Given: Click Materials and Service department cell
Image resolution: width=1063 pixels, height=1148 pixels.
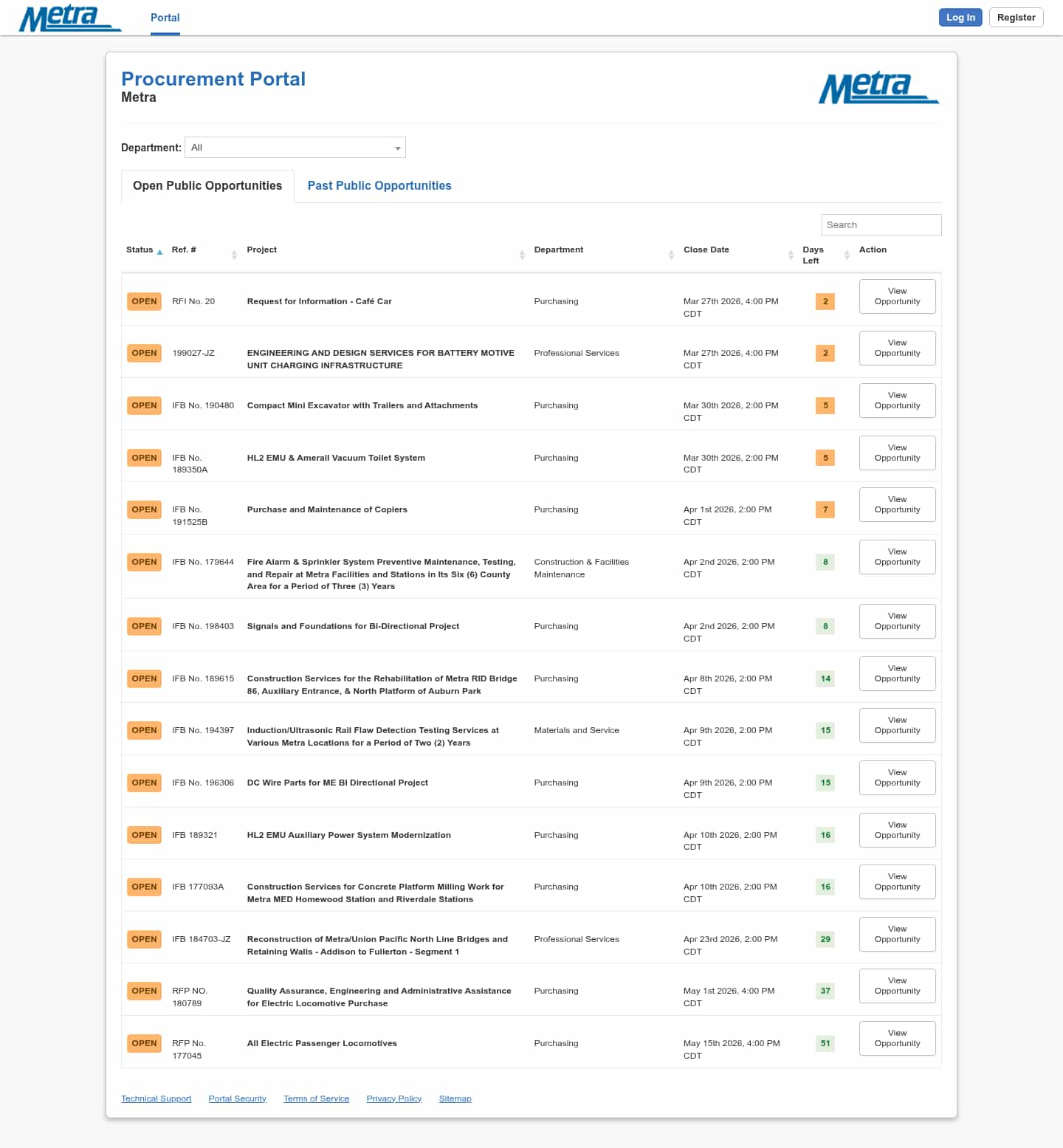Looking at the screenshot, I should 577,730.
